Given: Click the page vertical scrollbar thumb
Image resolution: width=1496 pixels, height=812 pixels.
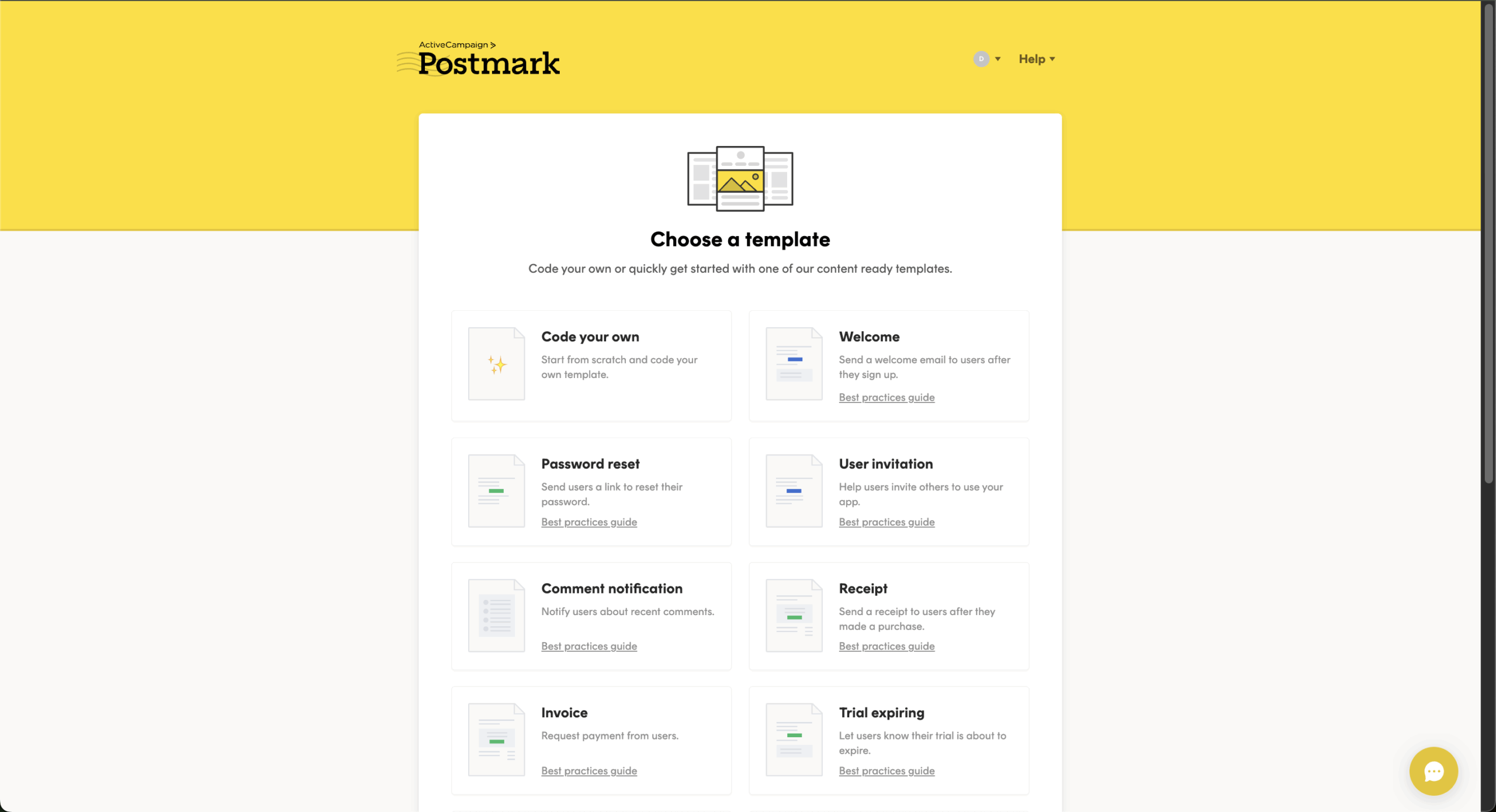Looking at the screenshot, I should click(x=1488, y=242).
